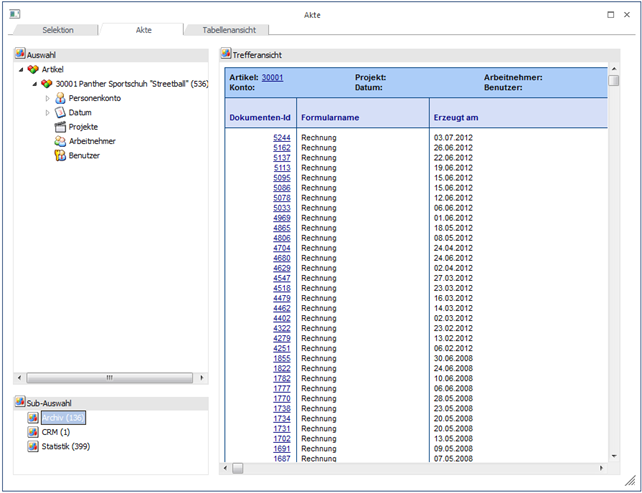The width and height of the screenshot is (642, 493).
Task: Click the Benutzer icon in tree
Action: coord(60,155)
